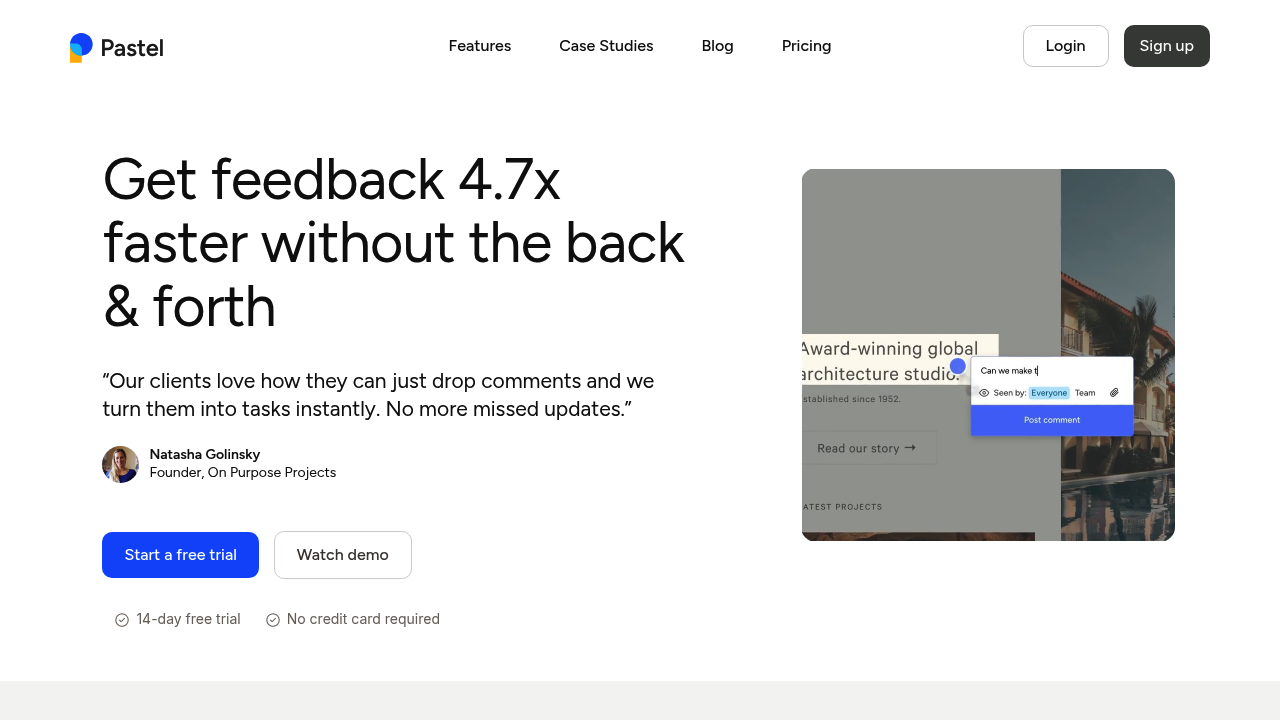Screen dimensions: 1280x720
Task: Click Natasha Golinsky's profile photo
Action: [x=120, y=464]
